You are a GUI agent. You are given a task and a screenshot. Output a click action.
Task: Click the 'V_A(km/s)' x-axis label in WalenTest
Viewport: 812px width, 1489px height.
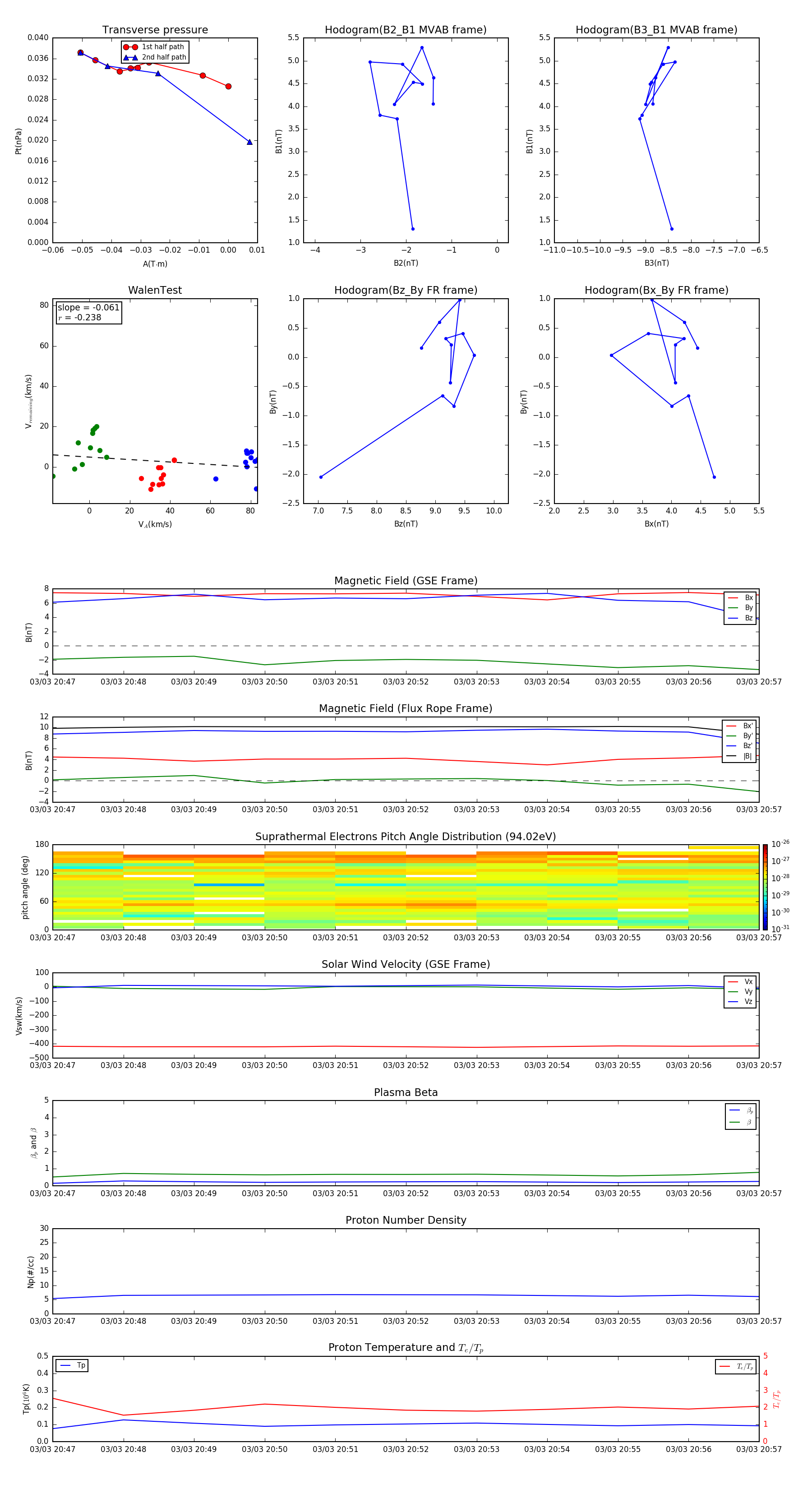[155, 524]
